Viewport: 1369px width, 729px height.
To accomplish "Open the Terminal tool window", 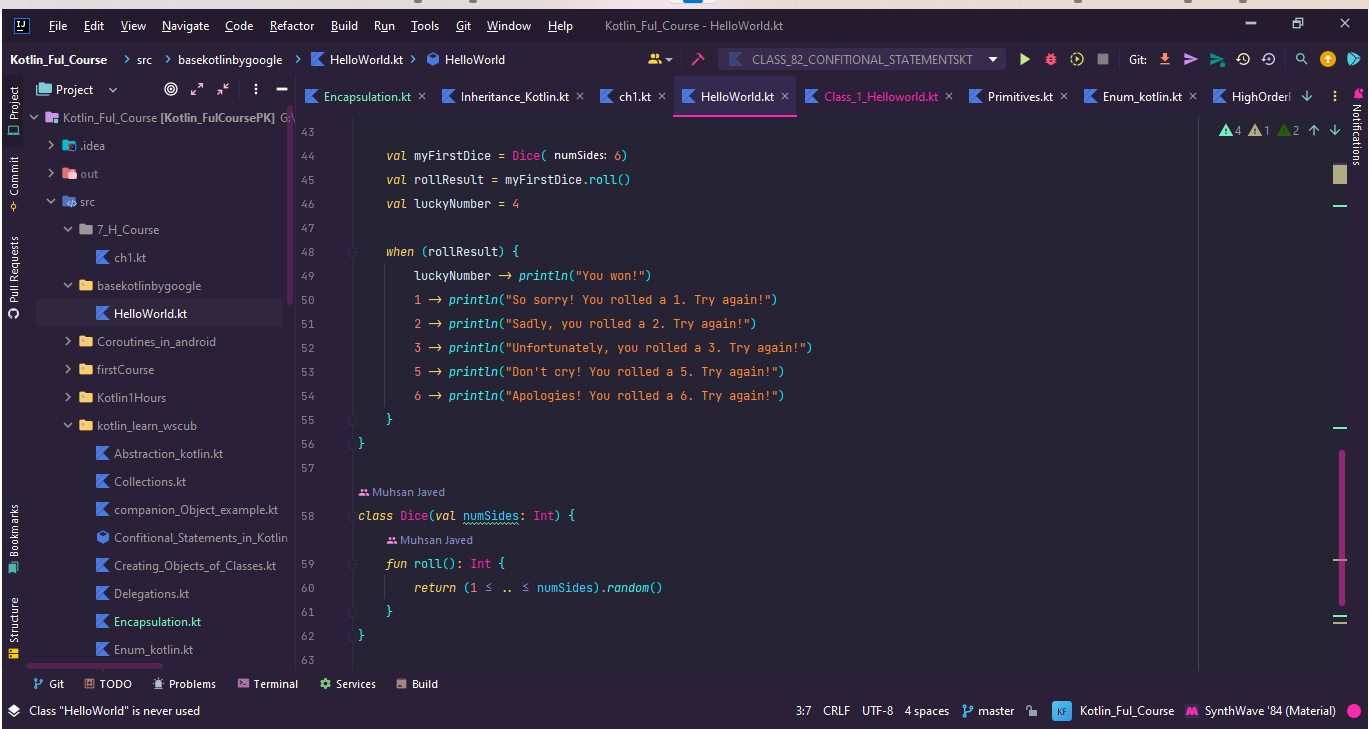I will point(267,683).
